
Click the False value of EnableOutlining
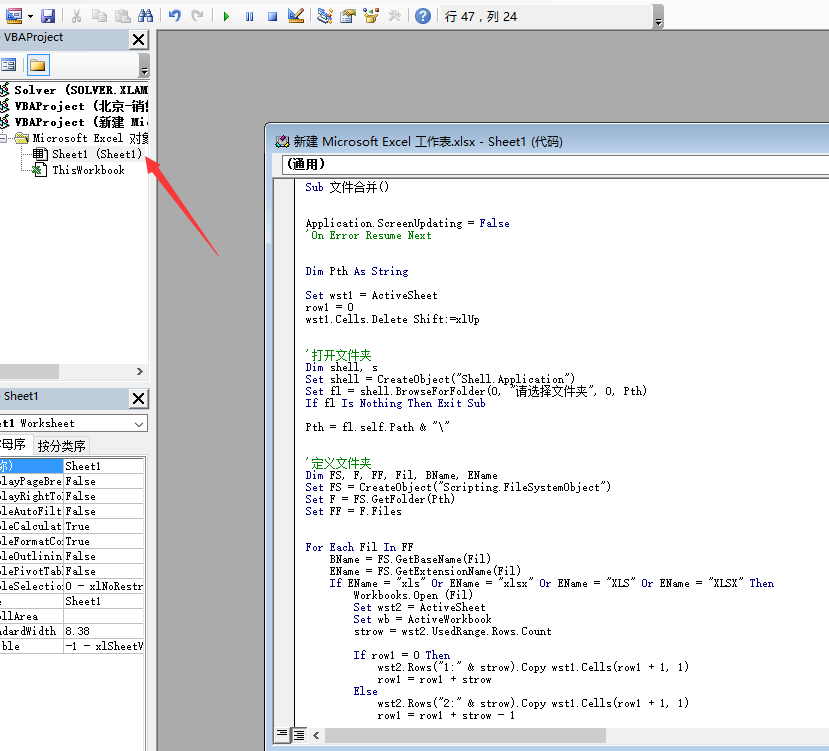(104, 556)
